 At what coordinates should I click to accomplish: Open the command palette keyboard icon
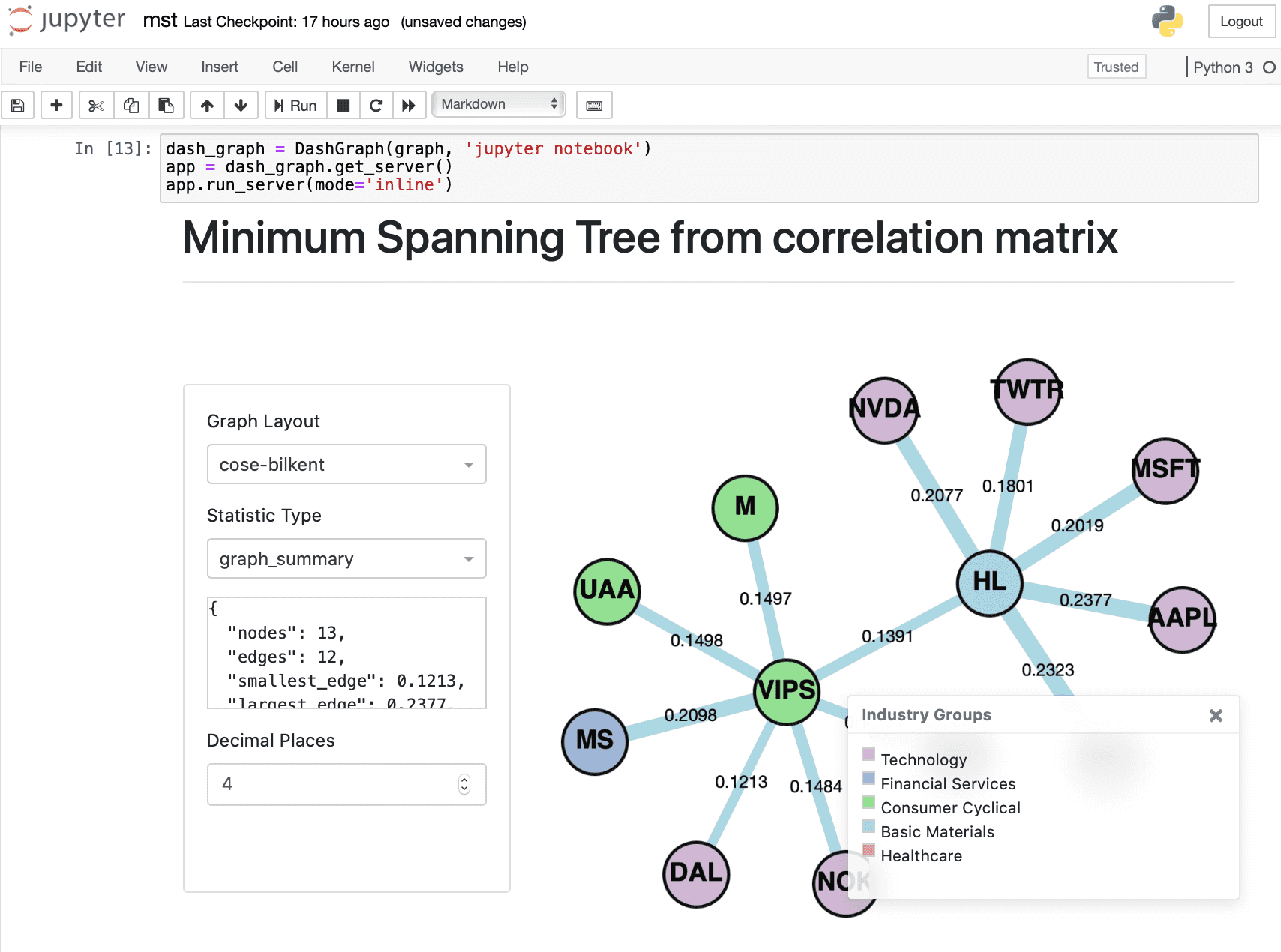click(x=594, y=106)
